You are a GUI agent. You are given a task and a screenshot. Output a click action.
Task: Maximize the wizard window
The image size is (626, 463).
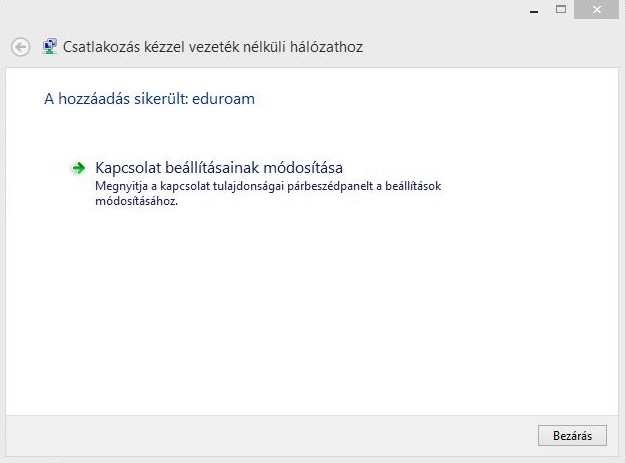pyautogui.click(x=561, y=10)
